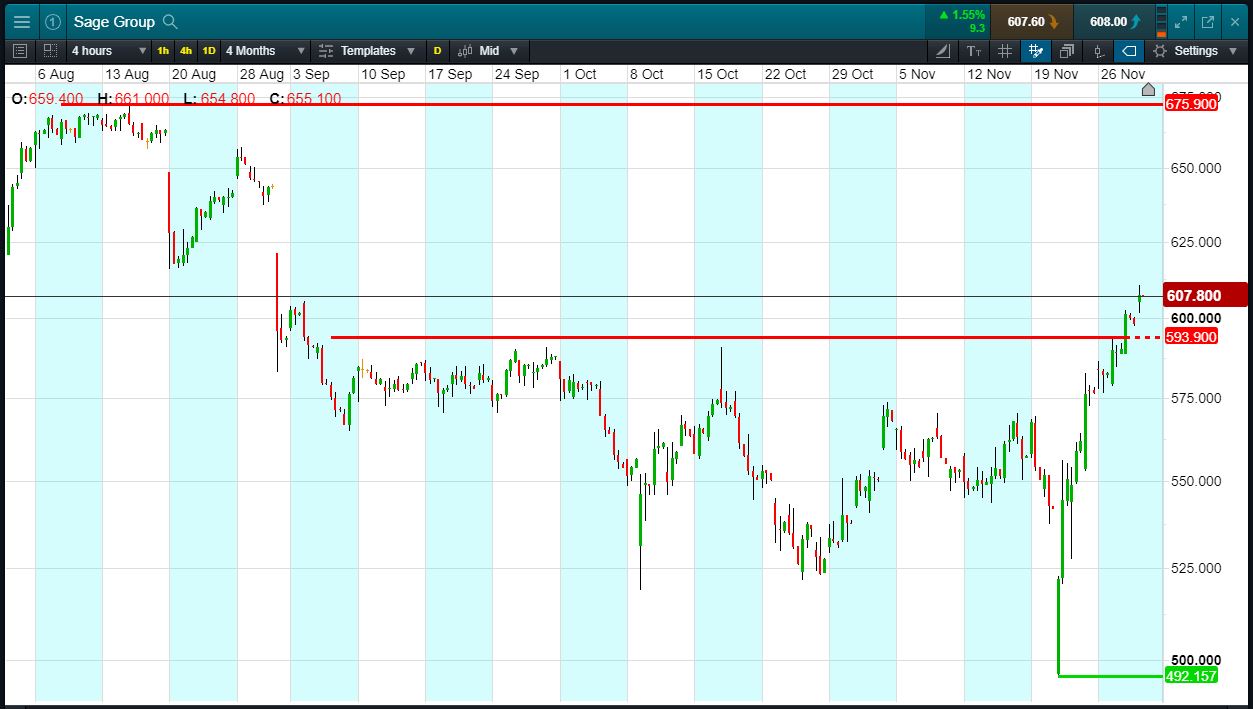Screen dimensions: 1253x709
Task: Click the Settings gear icon
Action: pos(1160,50)
